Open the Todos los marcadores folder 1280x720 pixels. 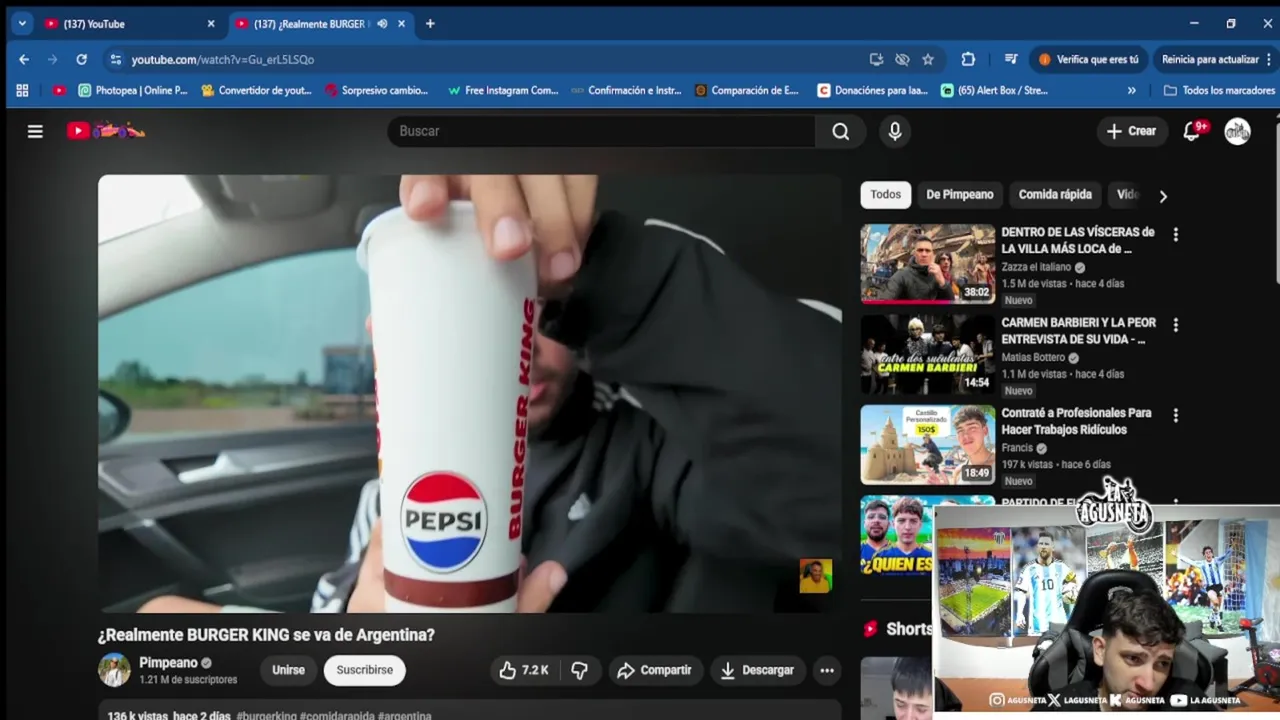pyautogui.click(x=1219, y=90)
